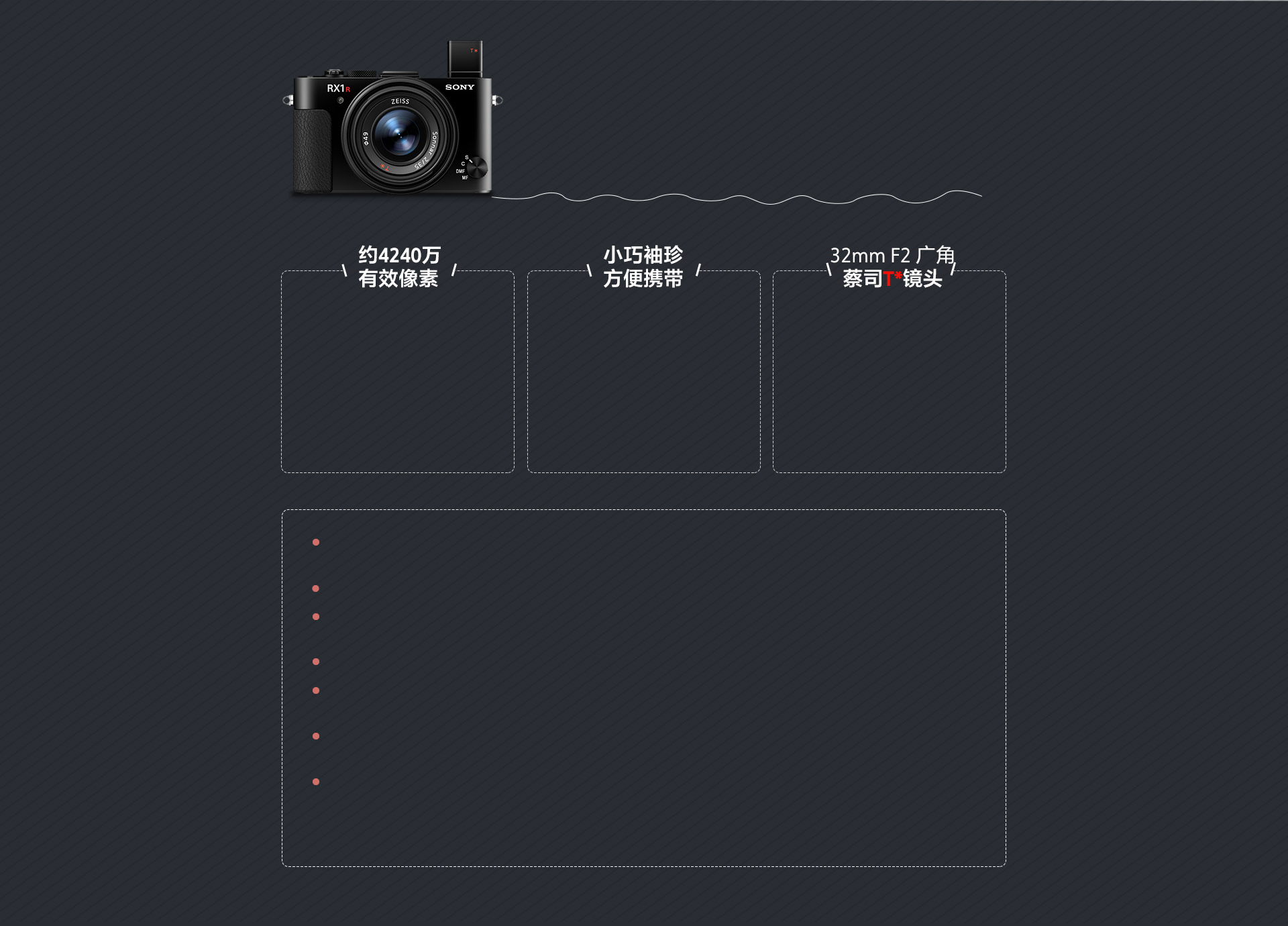Click the focus mode dial on camera

(477, 167)
